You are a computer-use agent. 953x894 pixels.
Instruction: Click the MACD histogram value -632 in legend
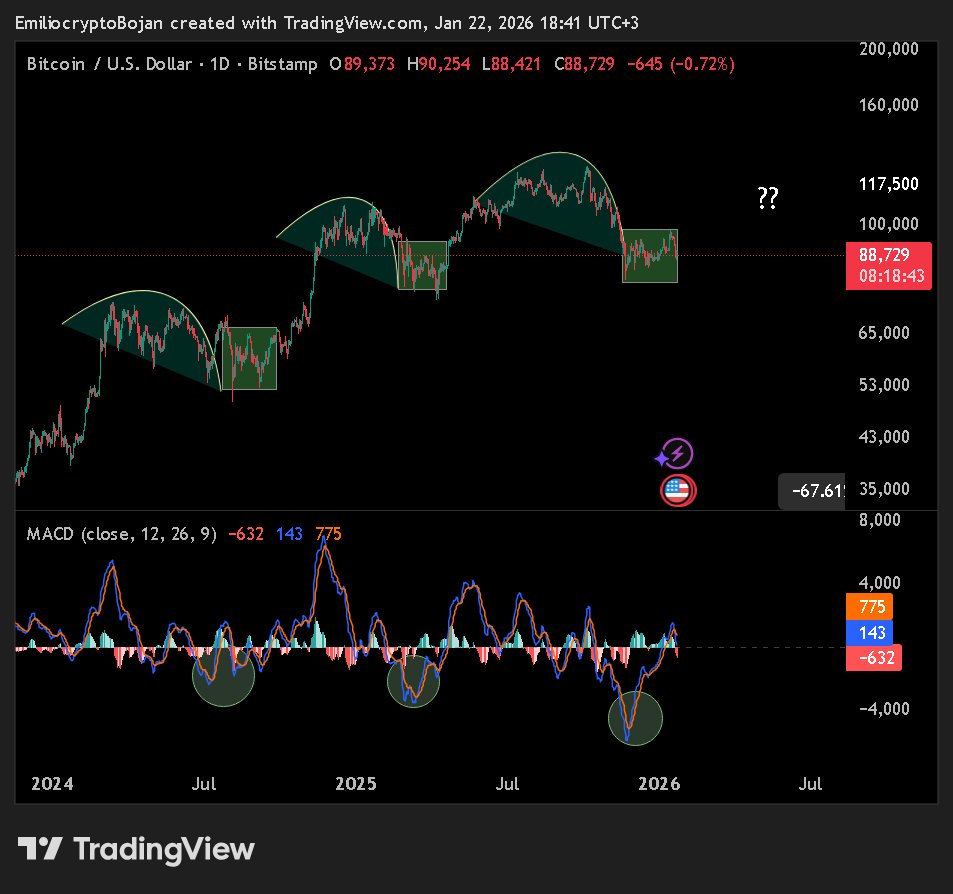click(x=246, y=534)
